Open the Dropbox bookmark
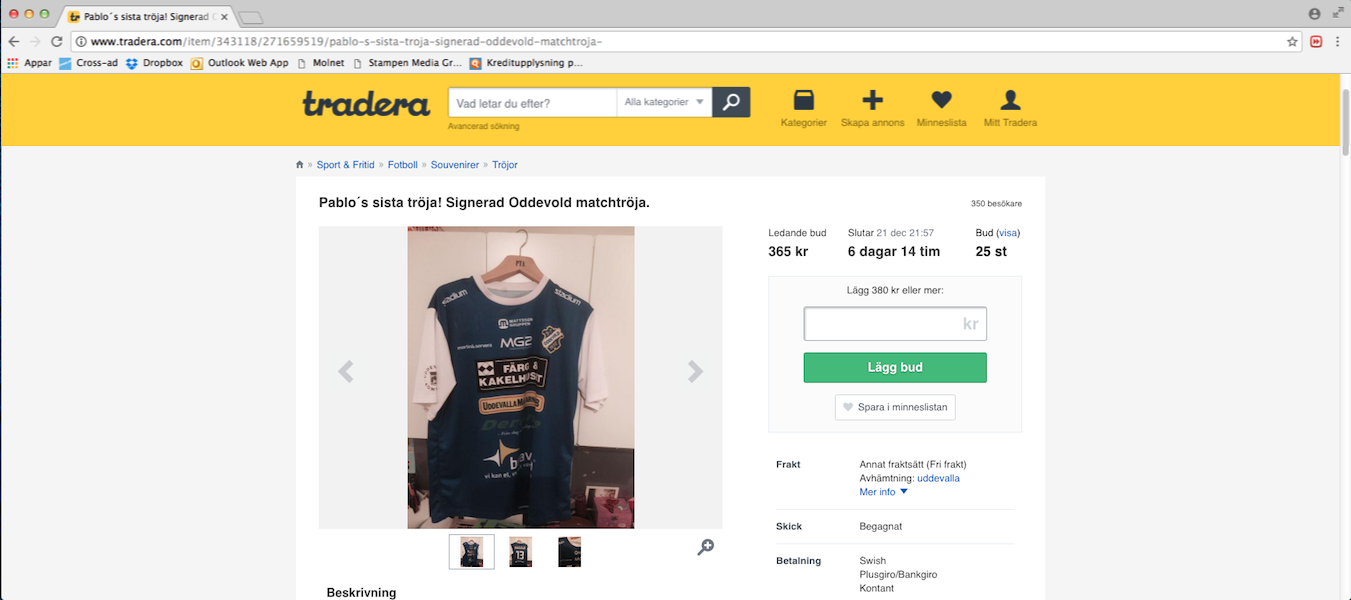 tap(153, 63)
